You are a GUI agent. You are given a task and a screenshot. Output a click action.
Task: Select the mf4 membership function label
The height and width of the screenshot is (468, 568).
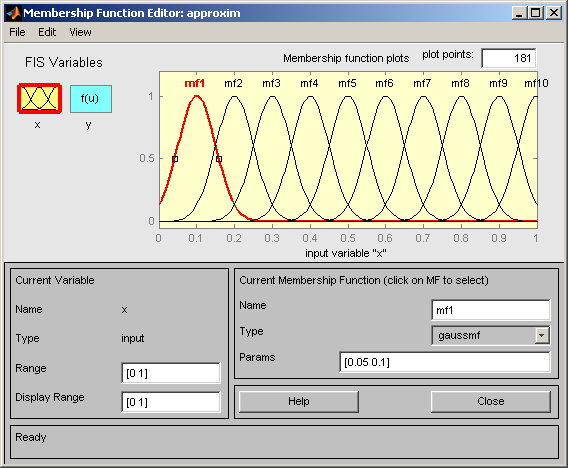pos(309,83)
